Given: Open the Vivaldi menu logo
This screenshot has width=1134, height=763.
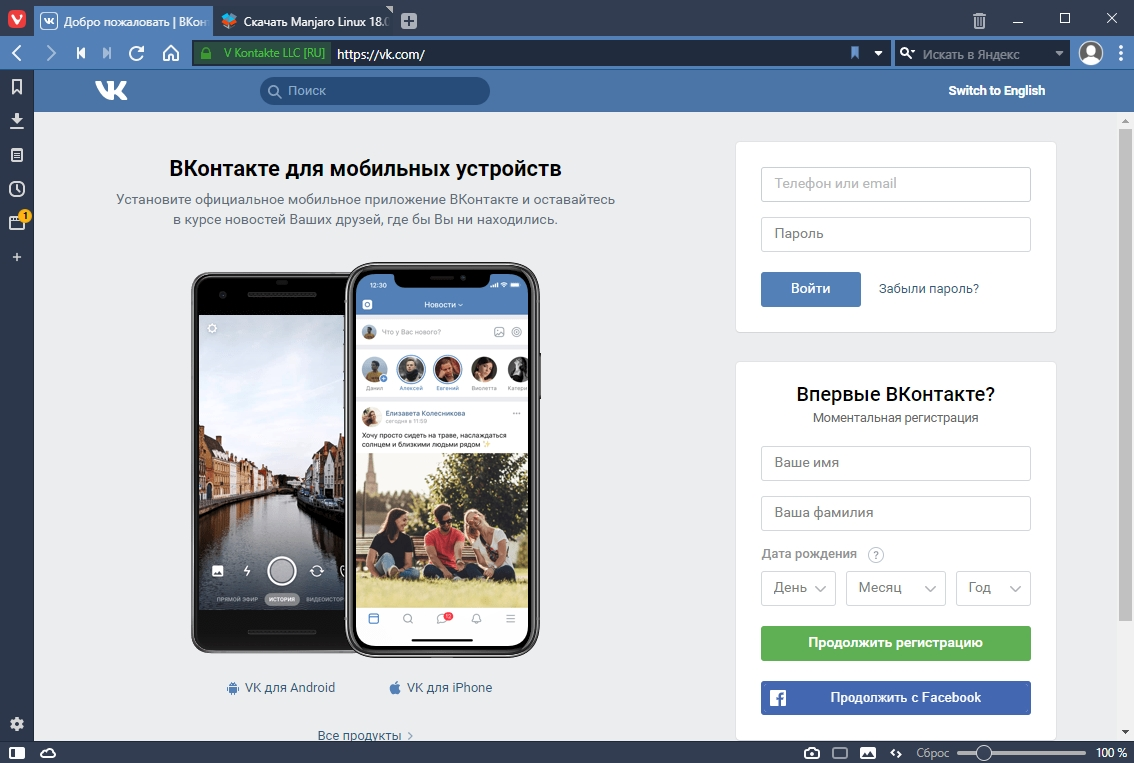Looking at the screenshot, I should [x=17, y=19].
